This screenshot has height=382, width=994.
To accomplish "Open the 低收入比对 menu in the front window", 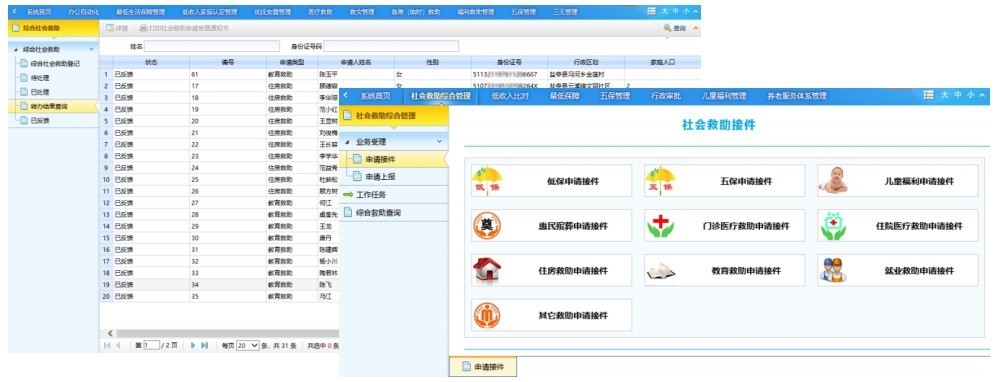I will (510, 96).
